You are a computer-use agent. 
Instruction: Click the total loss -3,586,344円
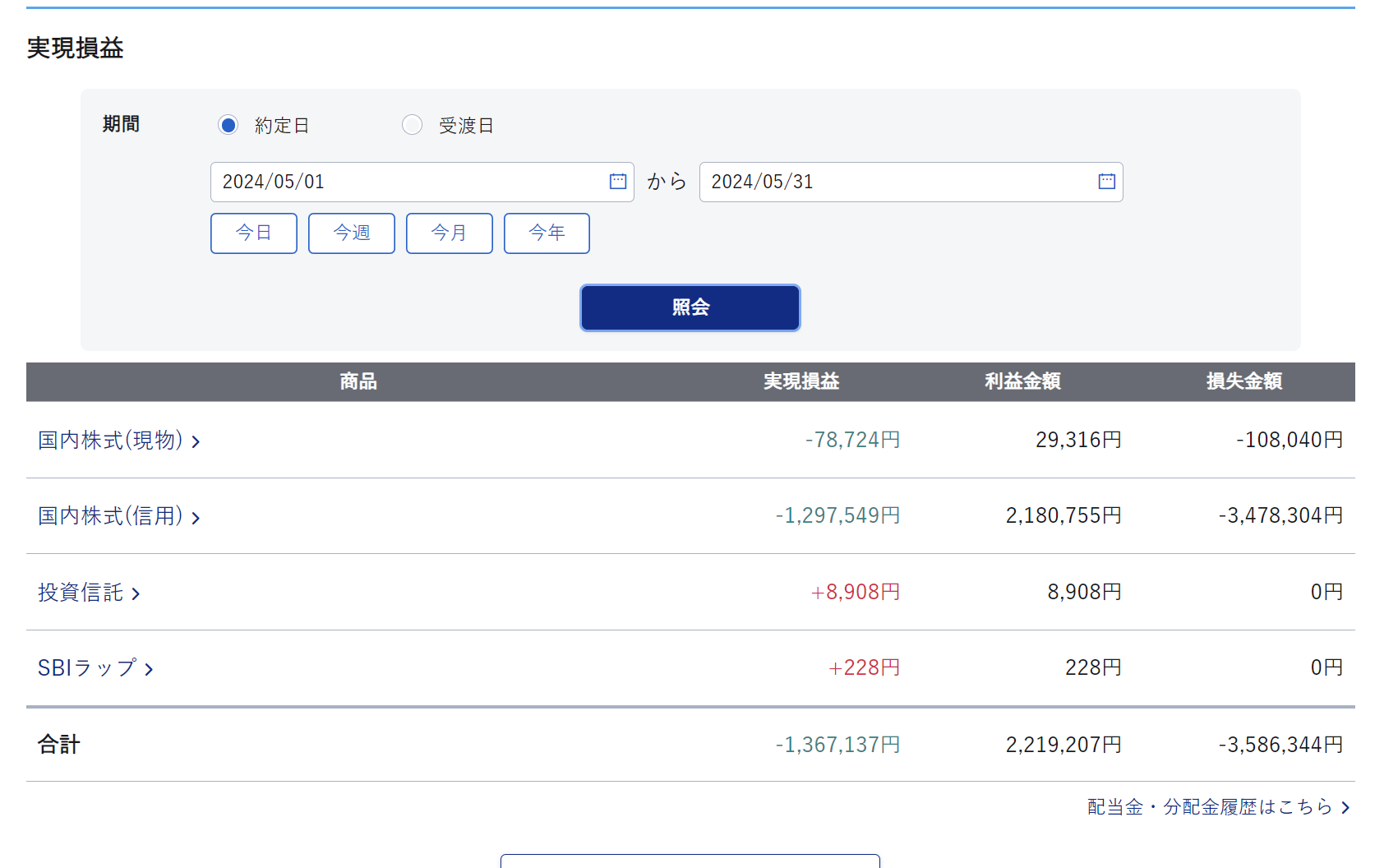1280,745
